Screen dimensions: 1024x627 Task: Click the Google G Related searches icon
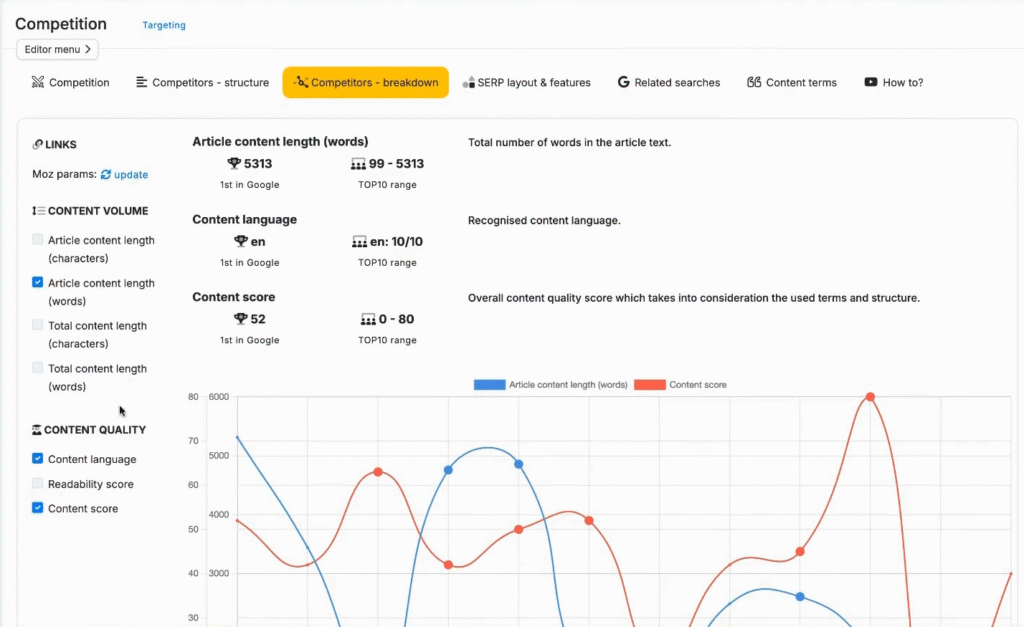pyautogui.click(x=624, y=82)
